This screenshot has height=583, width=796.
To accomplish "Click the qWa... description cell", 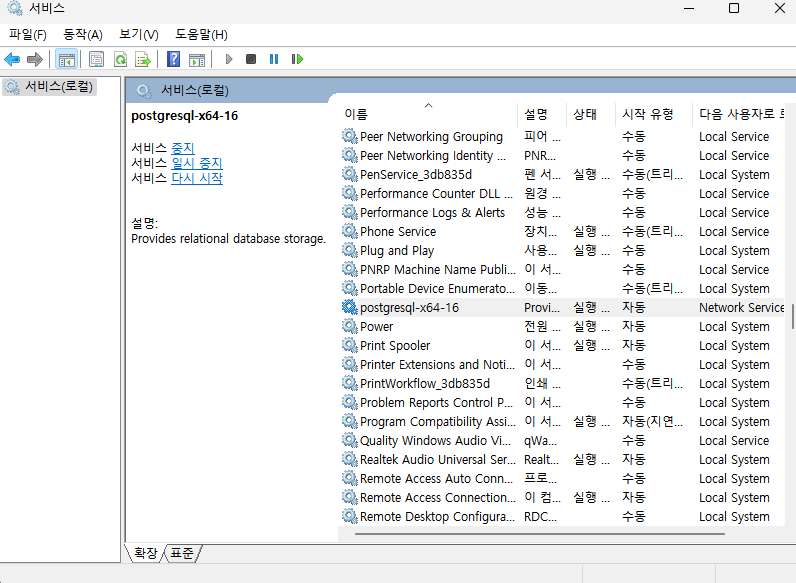I will 540,440.
